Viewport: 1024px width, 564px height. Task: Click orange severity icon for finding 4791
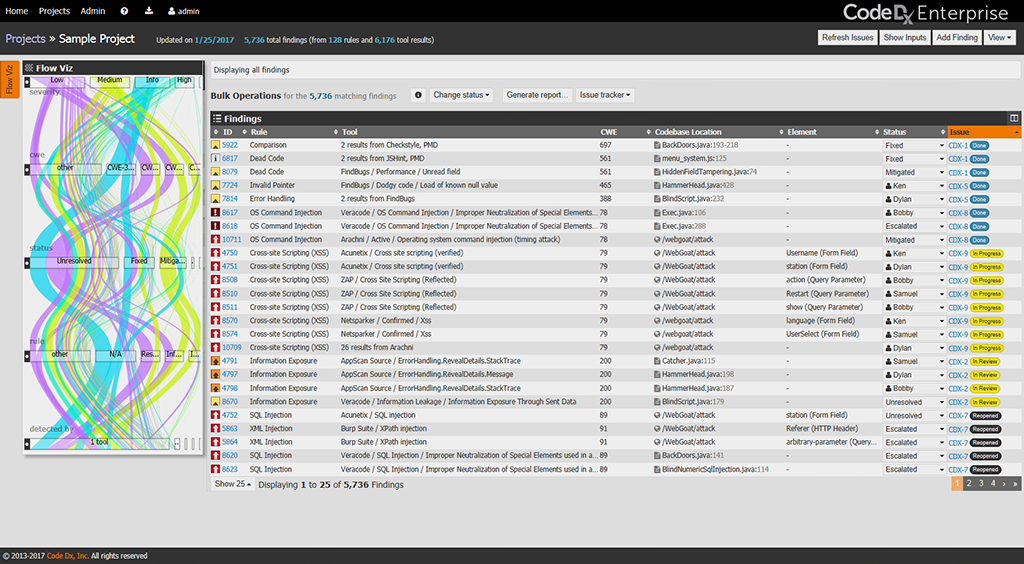(x=216, y=361)
